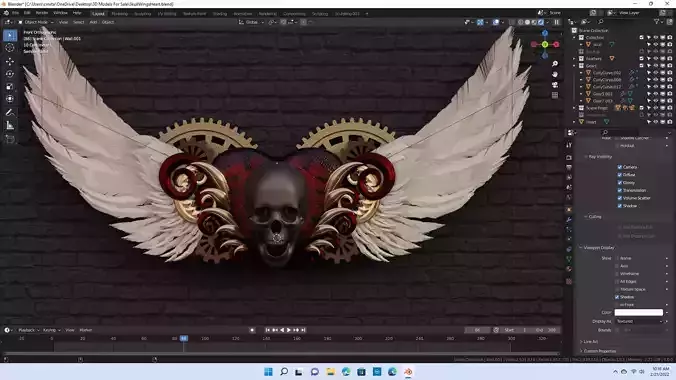
Task: Toggle Diffuse ray visibility checkbox
Action: pyautogui.click(x=620, y=175)
